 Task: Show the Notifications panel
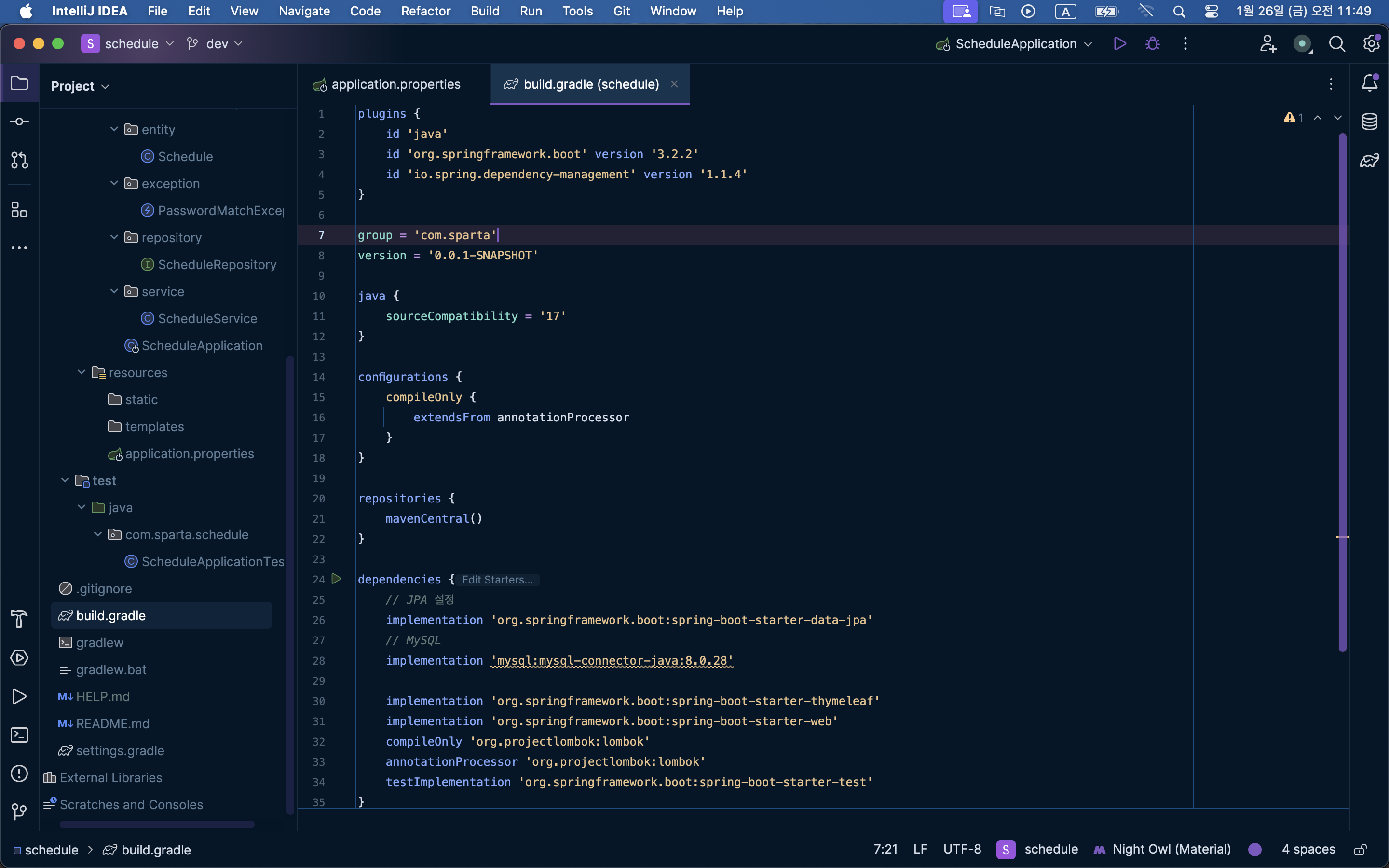pos(1370,84)
